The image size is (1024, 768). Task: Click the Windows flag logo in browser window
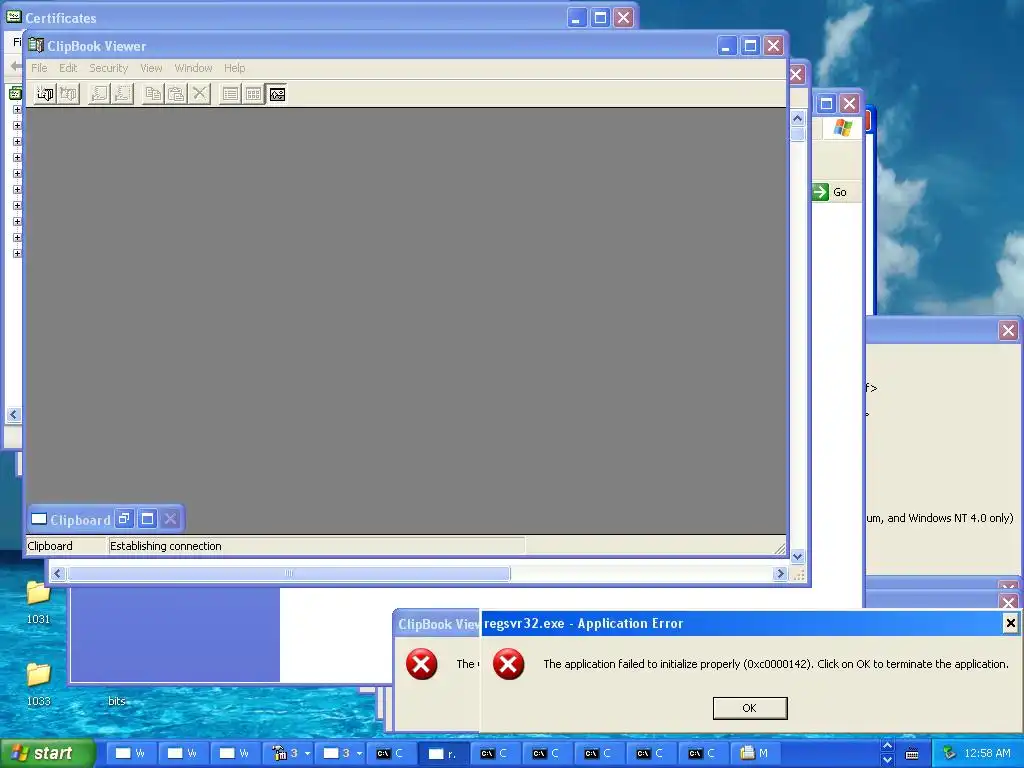(x=842, y=127)
